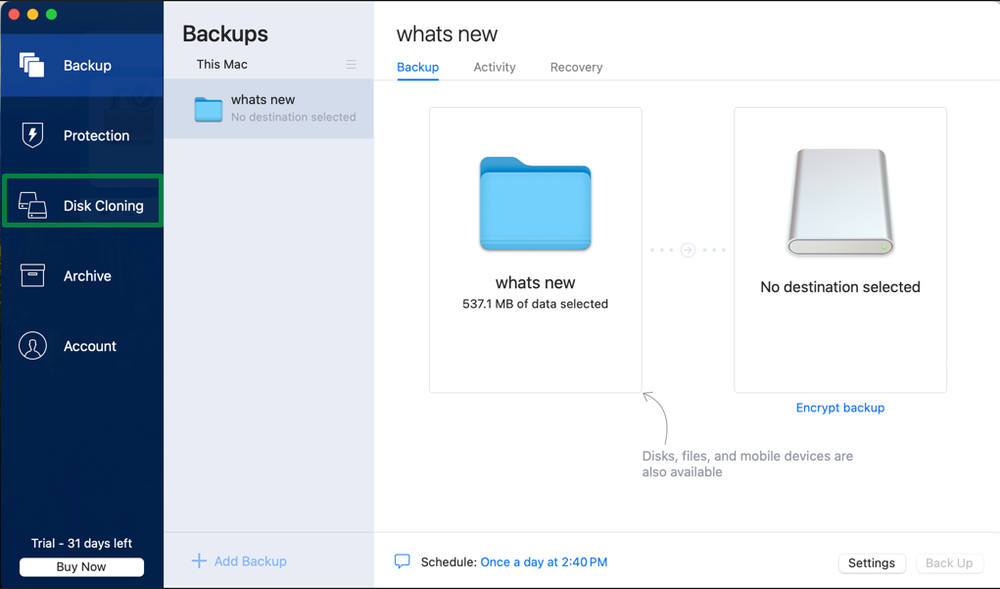Screen dimensions: 1000x589
Task: Click the Backup sidebar icon
Action: (x=32, y=65)
